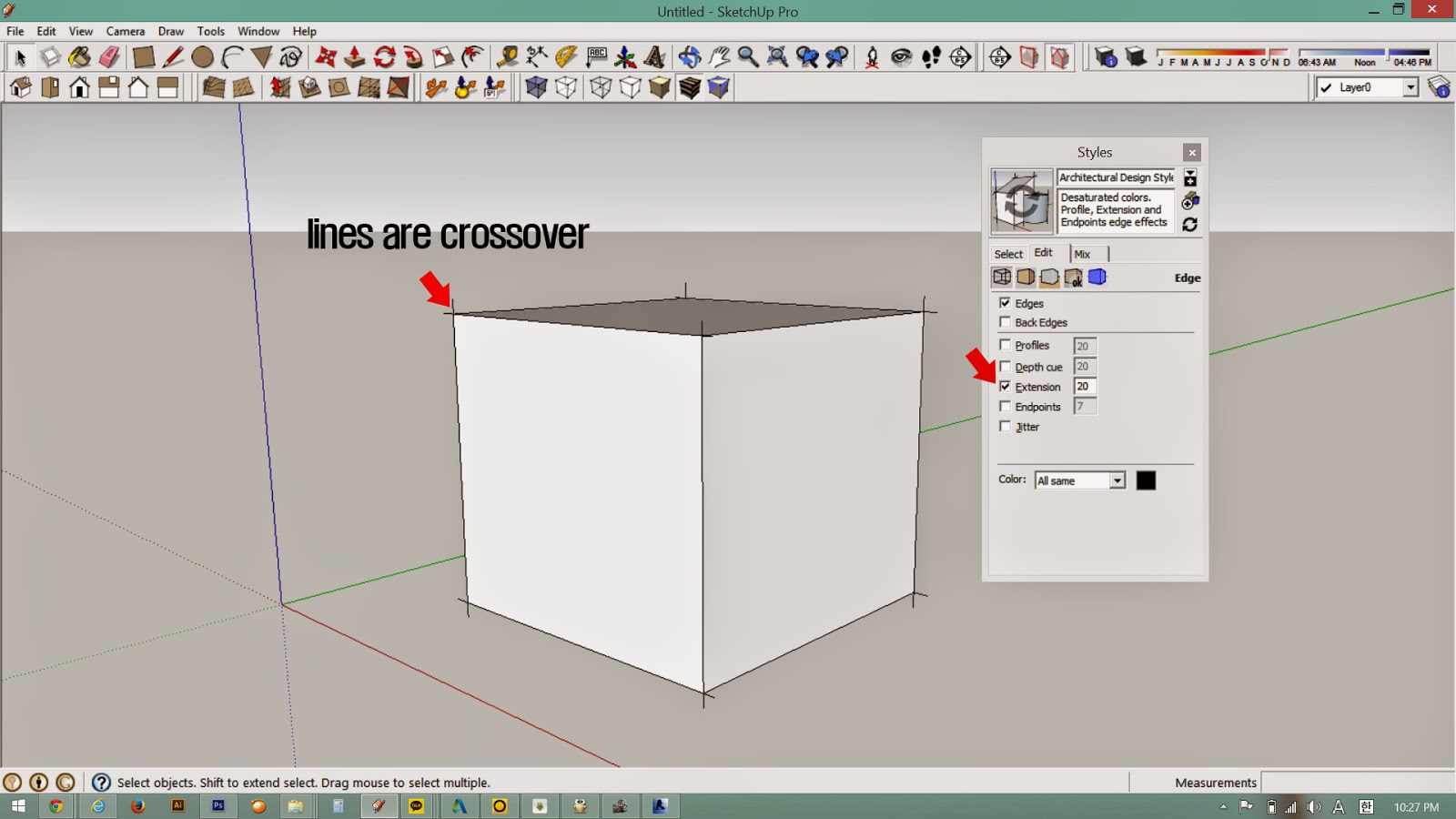1456x819 pixels.
Task: Click inside the Extension value field
Action: pos(1084,387)
